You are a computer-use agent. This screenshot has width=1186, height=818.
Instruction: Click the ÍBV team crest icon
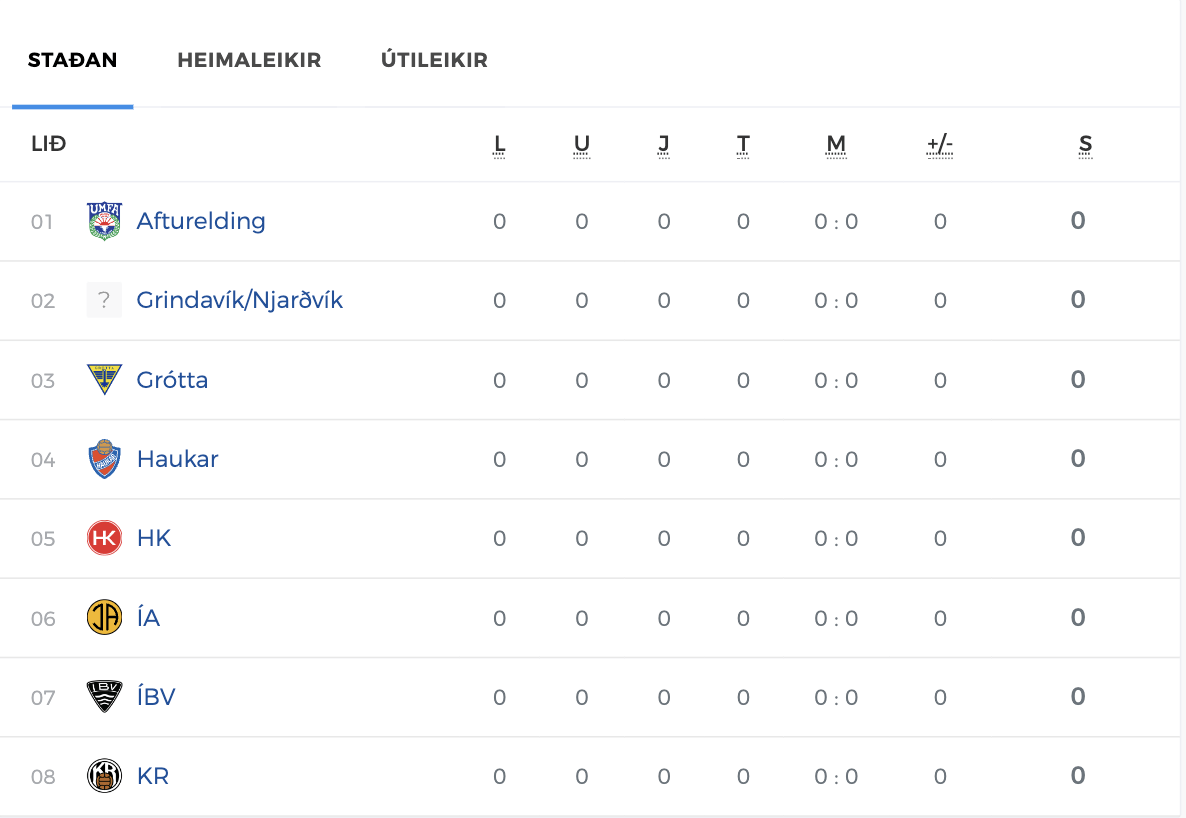pos(104,697)
